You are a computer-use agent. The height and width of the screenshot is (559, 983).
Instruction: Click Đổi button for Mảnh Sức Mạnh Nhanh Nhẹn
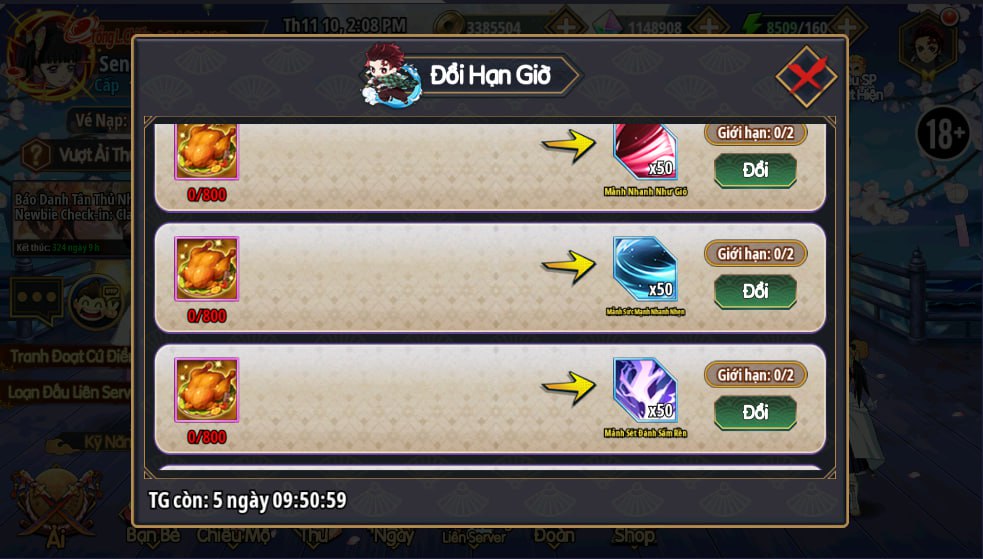pyautogui.click(x=755, y=291)
